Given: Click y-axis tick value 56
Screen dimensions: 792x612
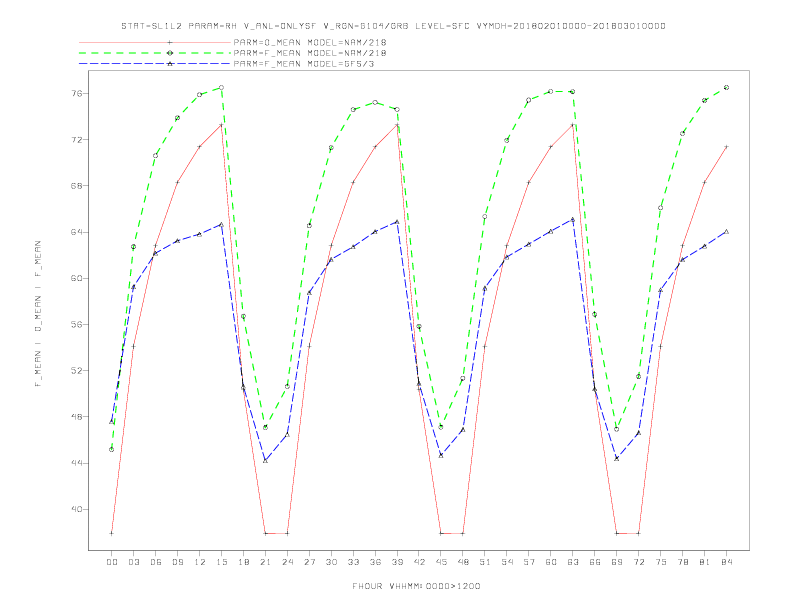Looking at the screenshot, I should 76,325.
